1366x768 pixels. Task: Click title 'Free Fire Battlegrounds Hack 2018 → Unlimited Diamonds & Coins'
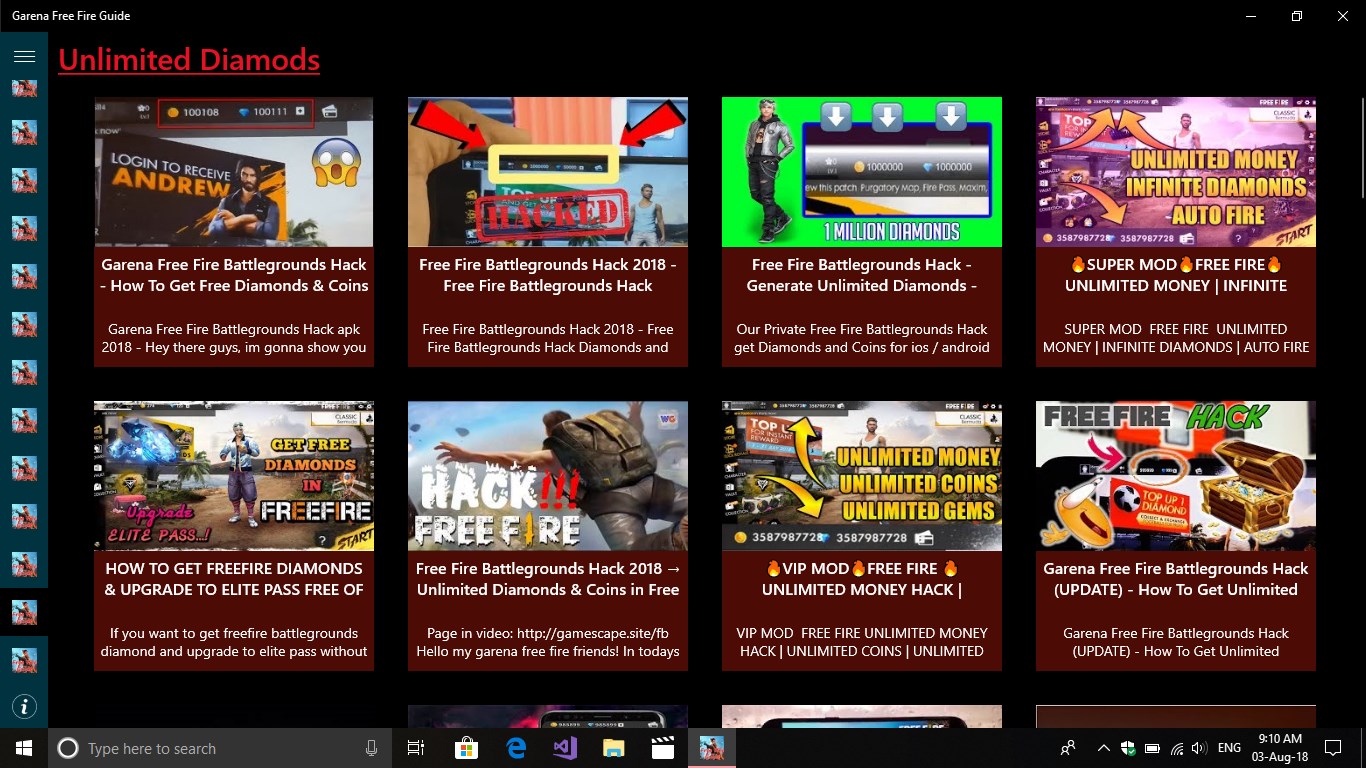coord(548,579)
